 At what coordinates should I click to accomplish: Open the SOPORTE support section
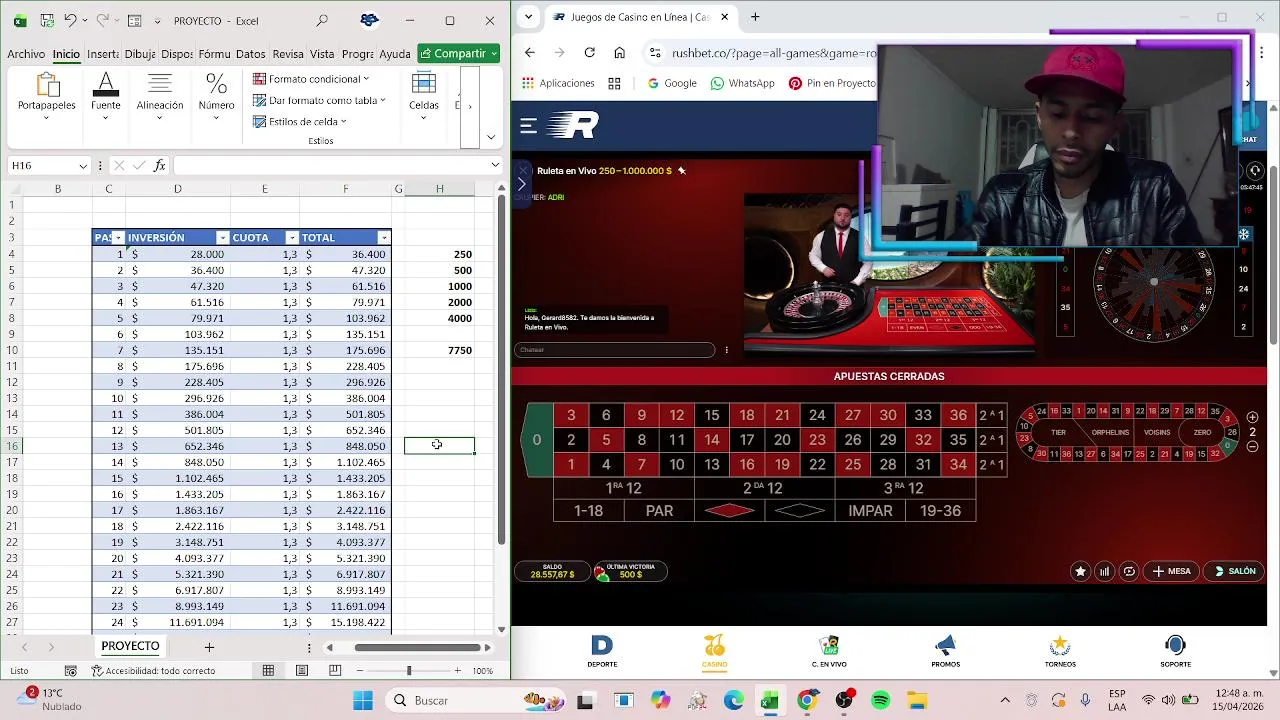[1175, 652]
